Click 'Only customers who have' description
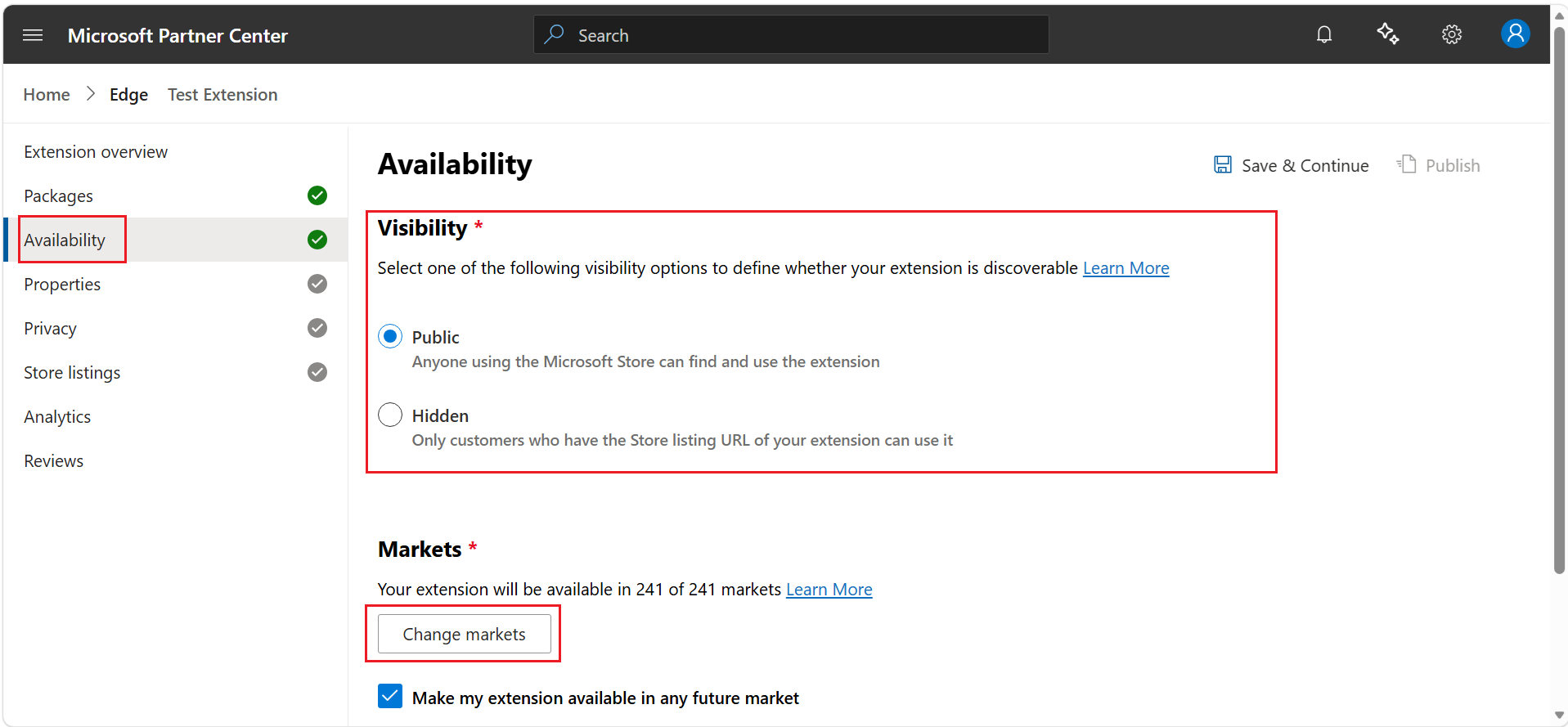This screenshot has width=1568, height=727. coord(682,440)
